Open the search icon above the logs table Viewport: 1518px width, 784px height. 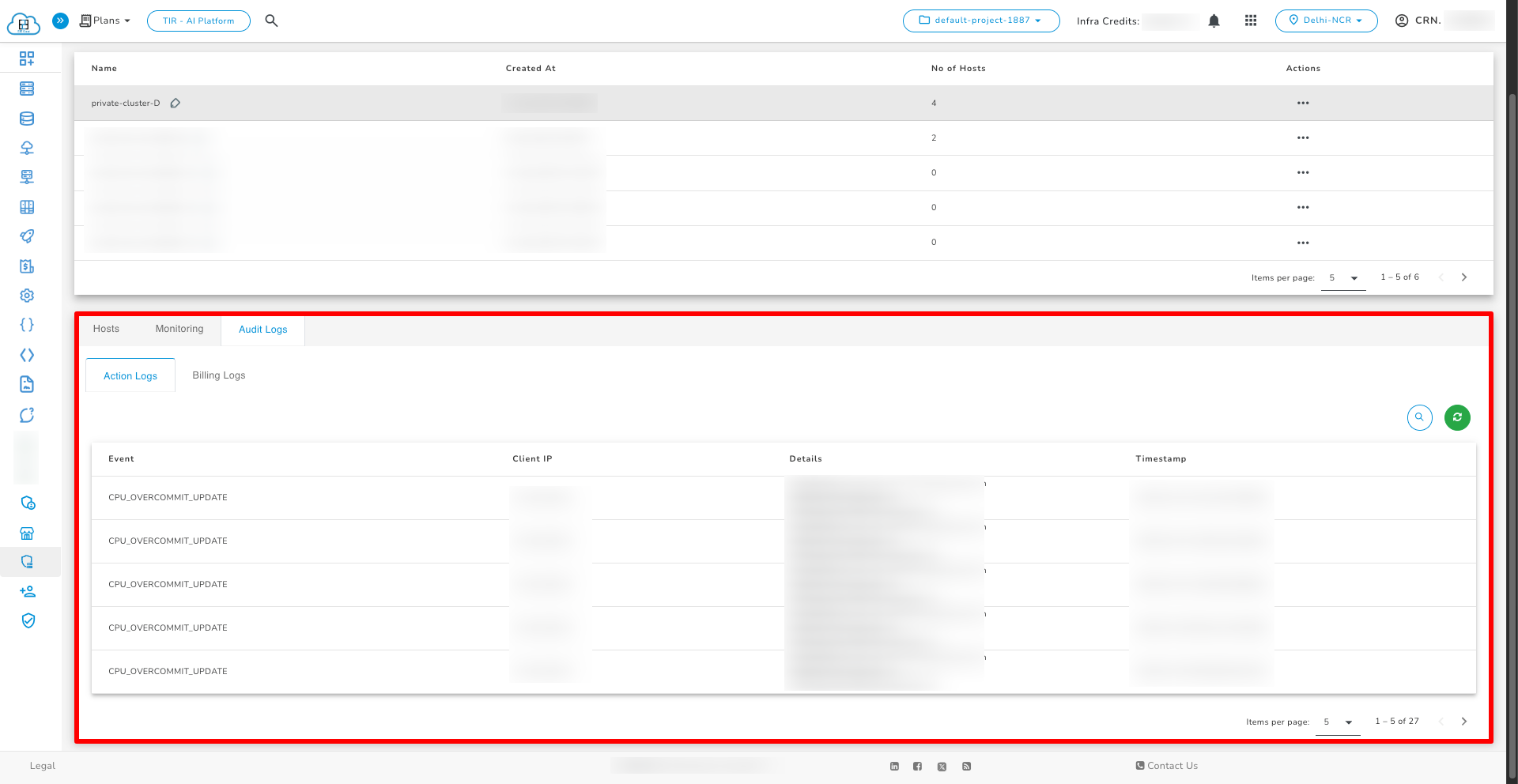tap(1419, 417)
